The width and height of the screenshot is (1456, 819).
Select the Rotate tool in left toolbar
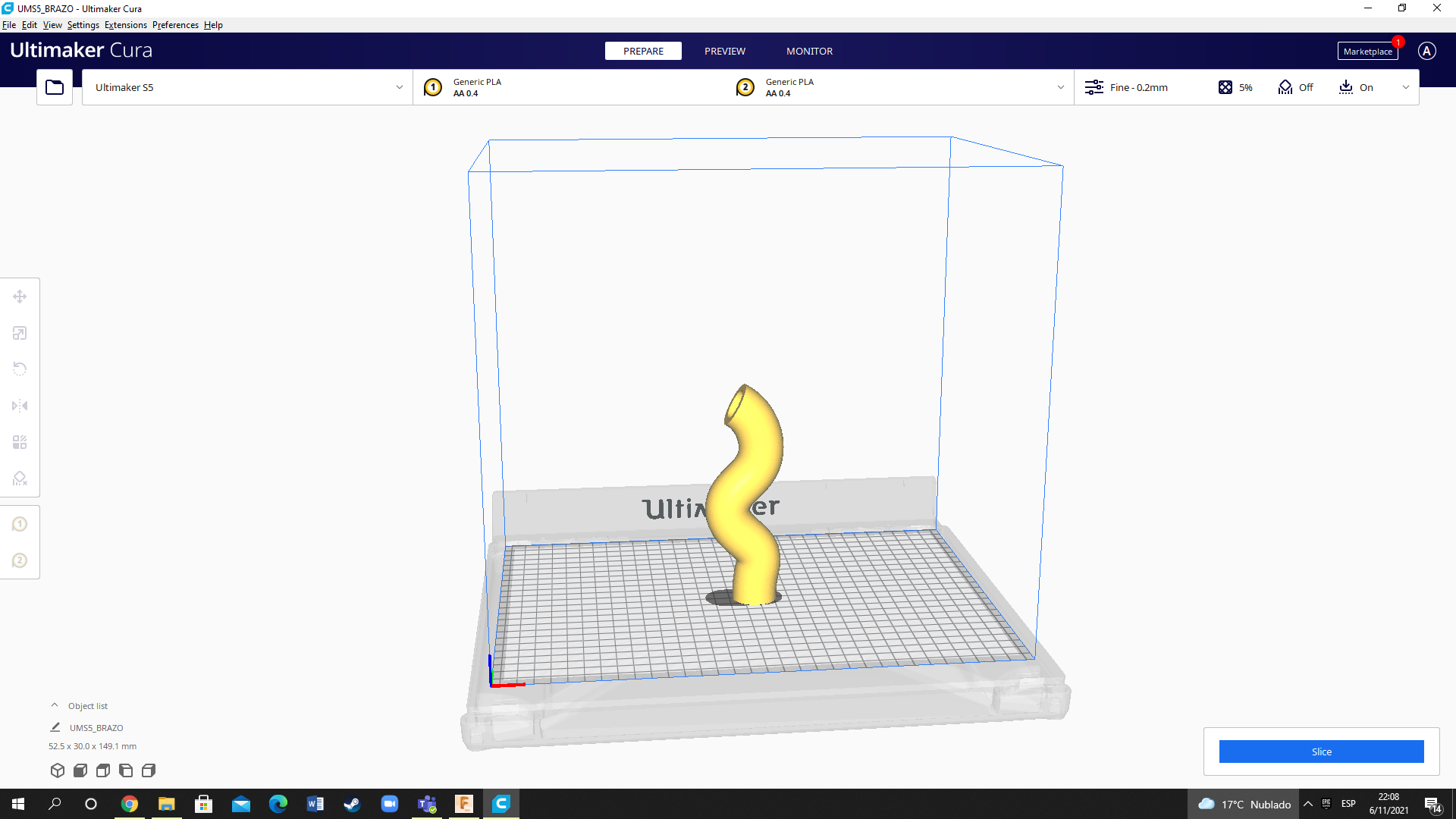[20, 369]
